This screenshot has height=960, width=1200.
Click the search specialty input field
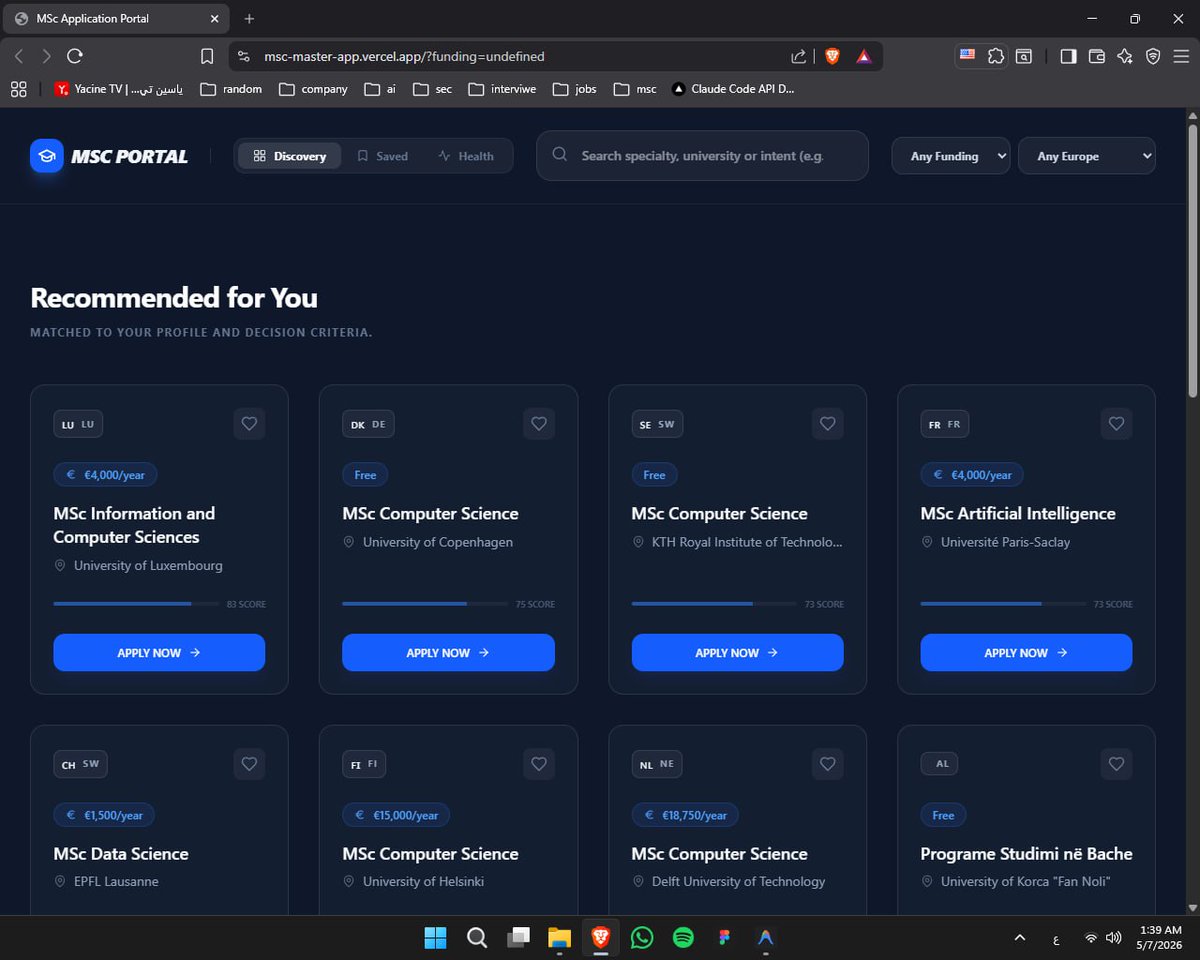coord(702,156)
